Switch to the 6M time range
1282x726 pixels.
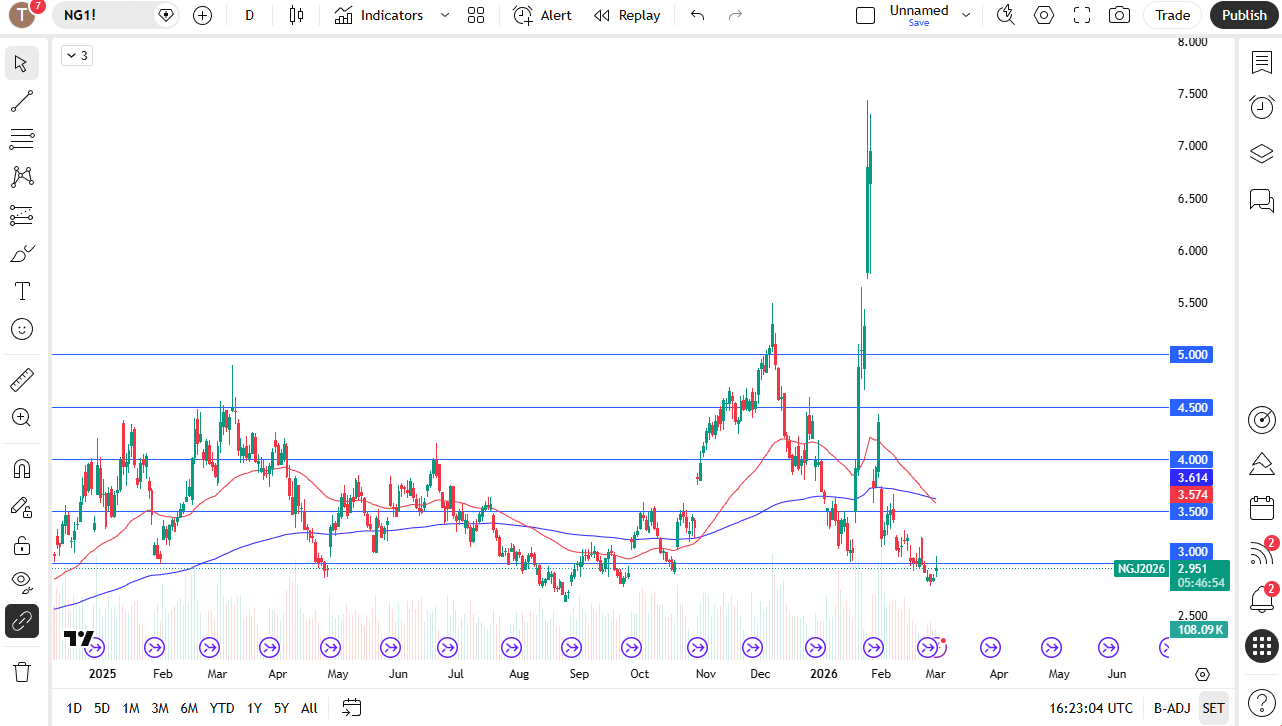[x=189, y=708]
